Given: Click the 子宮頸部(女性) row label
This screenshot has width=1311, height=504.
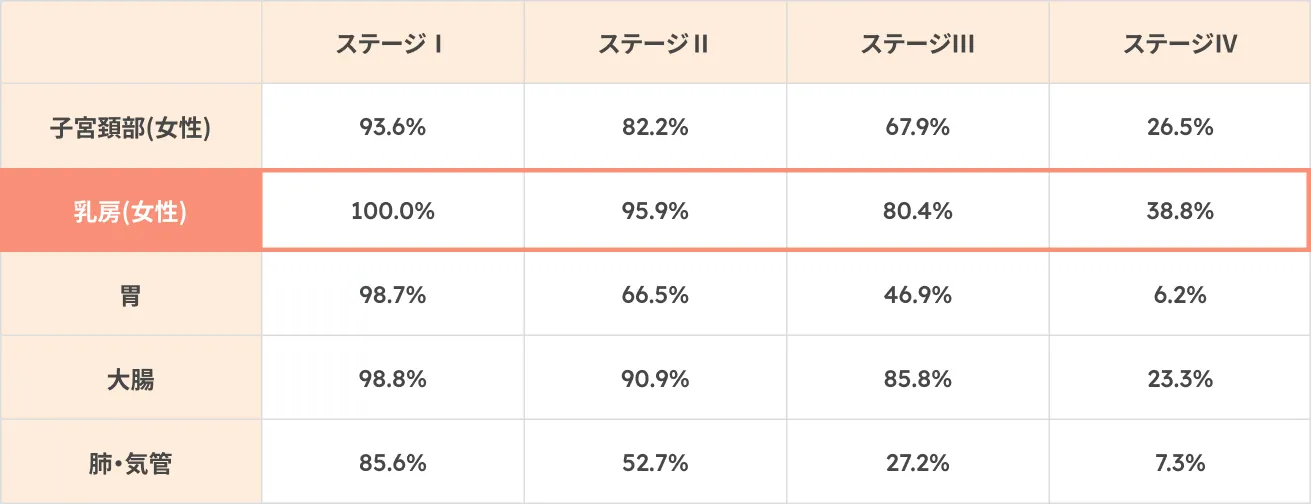Looking at the screenshot, I should click(130, 128).
